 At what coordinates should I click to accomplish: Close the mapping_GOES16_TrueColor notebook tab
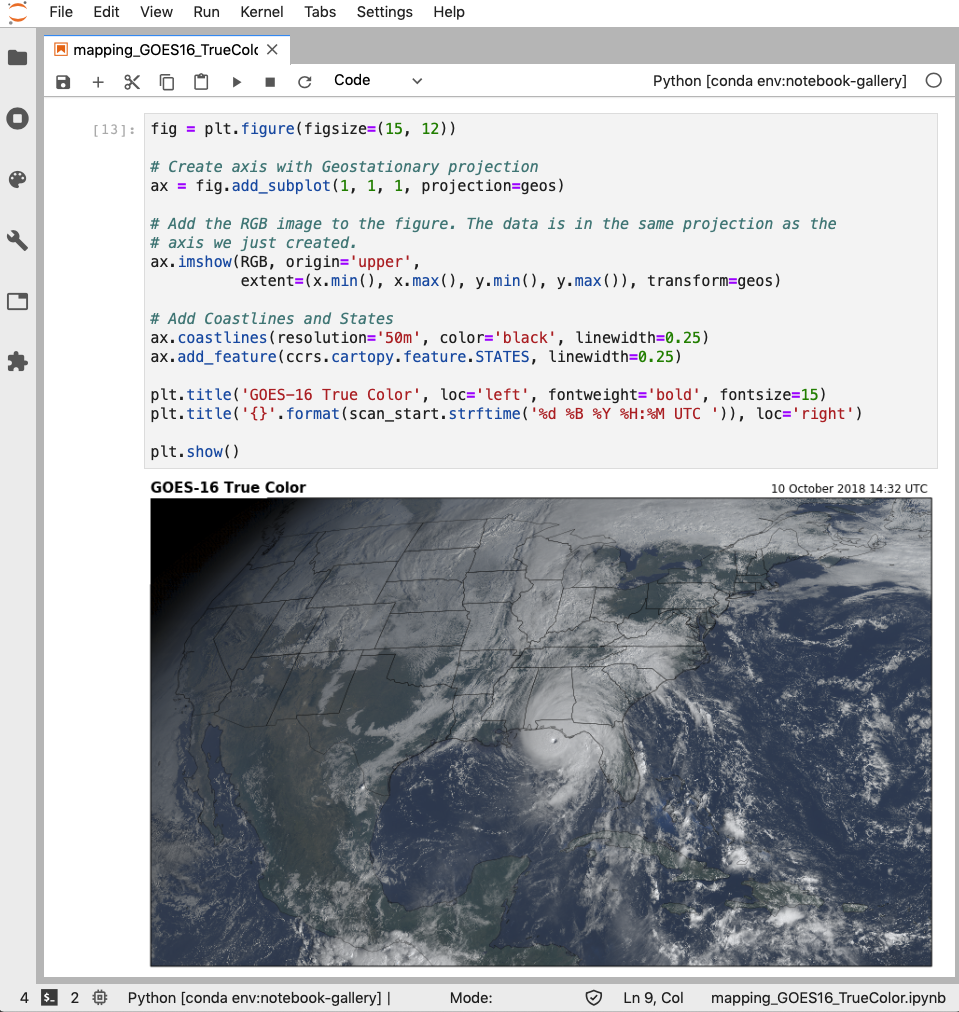(x=272, y=49)
